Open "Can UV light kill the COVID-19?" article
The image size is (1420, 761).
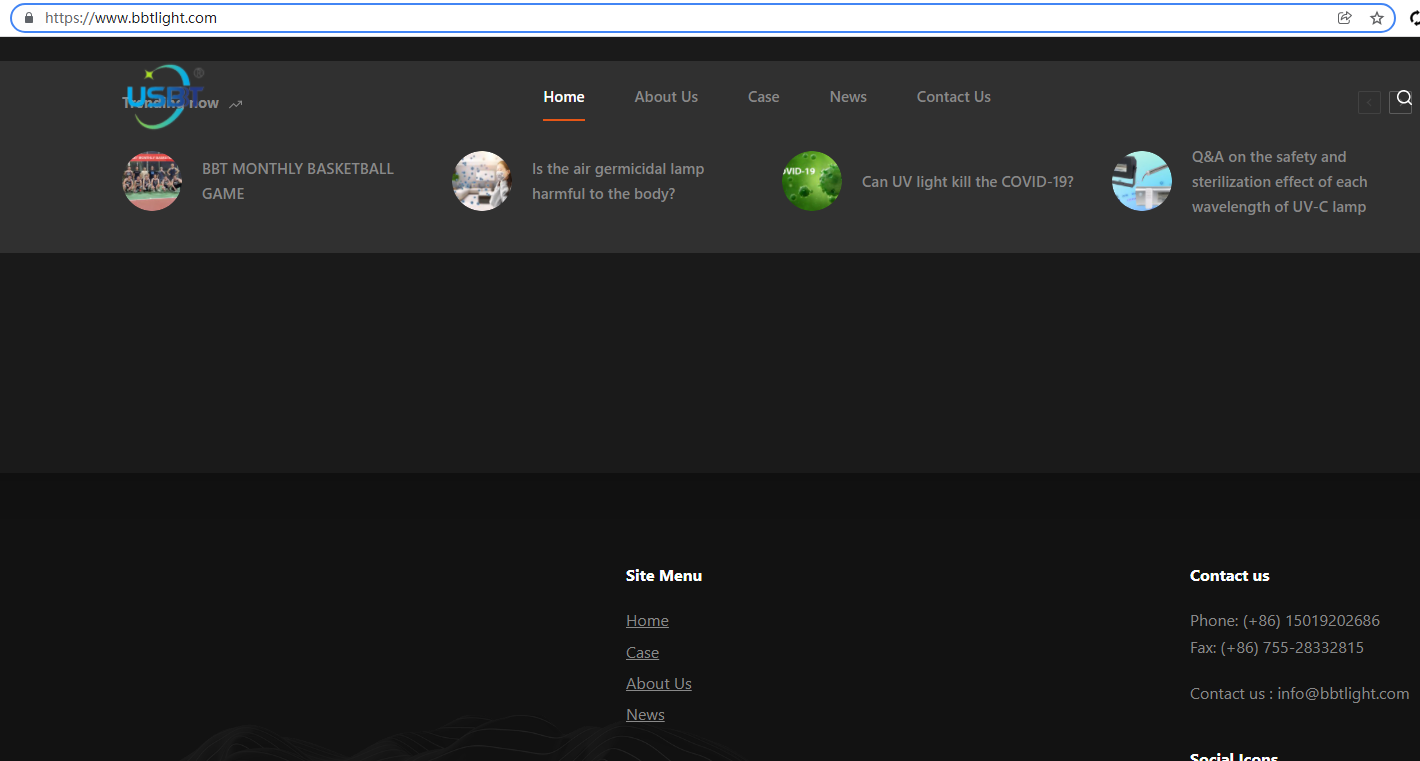[967, 182]
